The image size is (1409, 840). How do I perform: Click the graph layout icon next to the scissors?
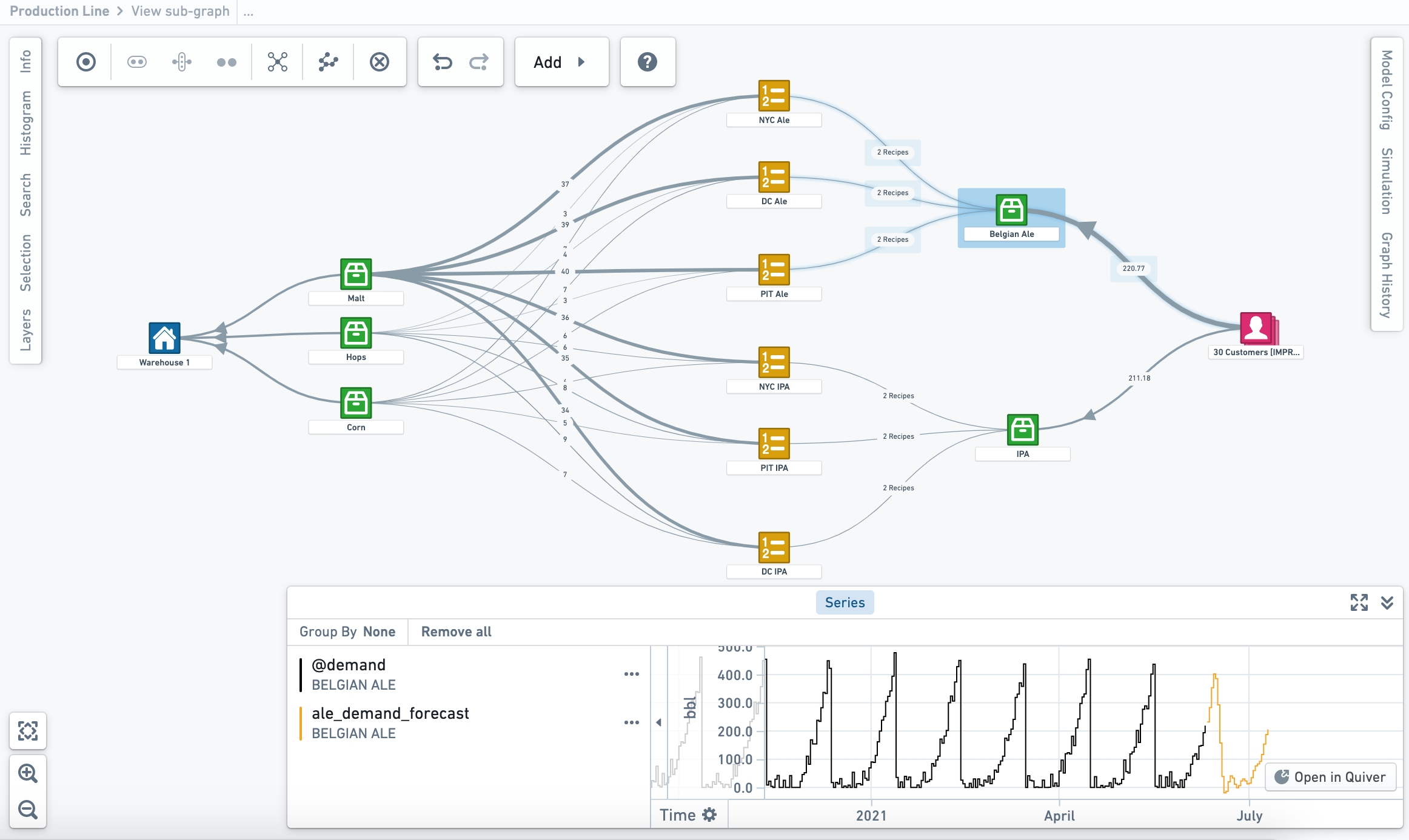coord(327,61)
